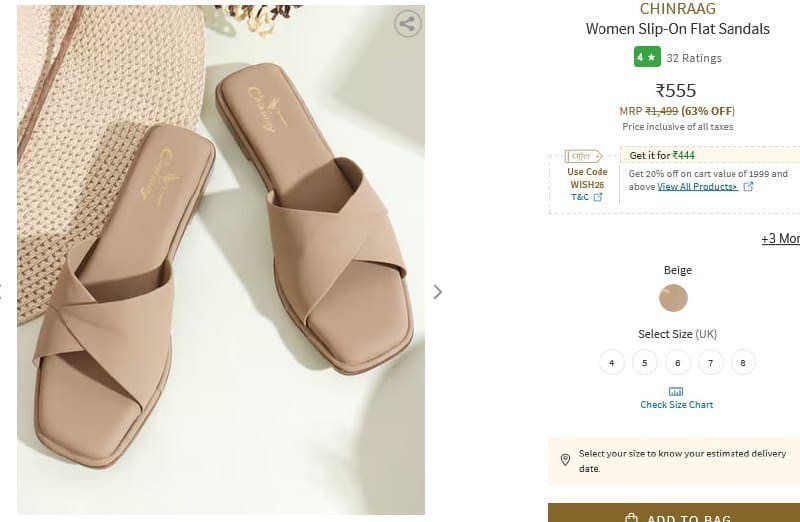800x522 pixels.
Task: Show previous product image
Action: tap(2, 292)
